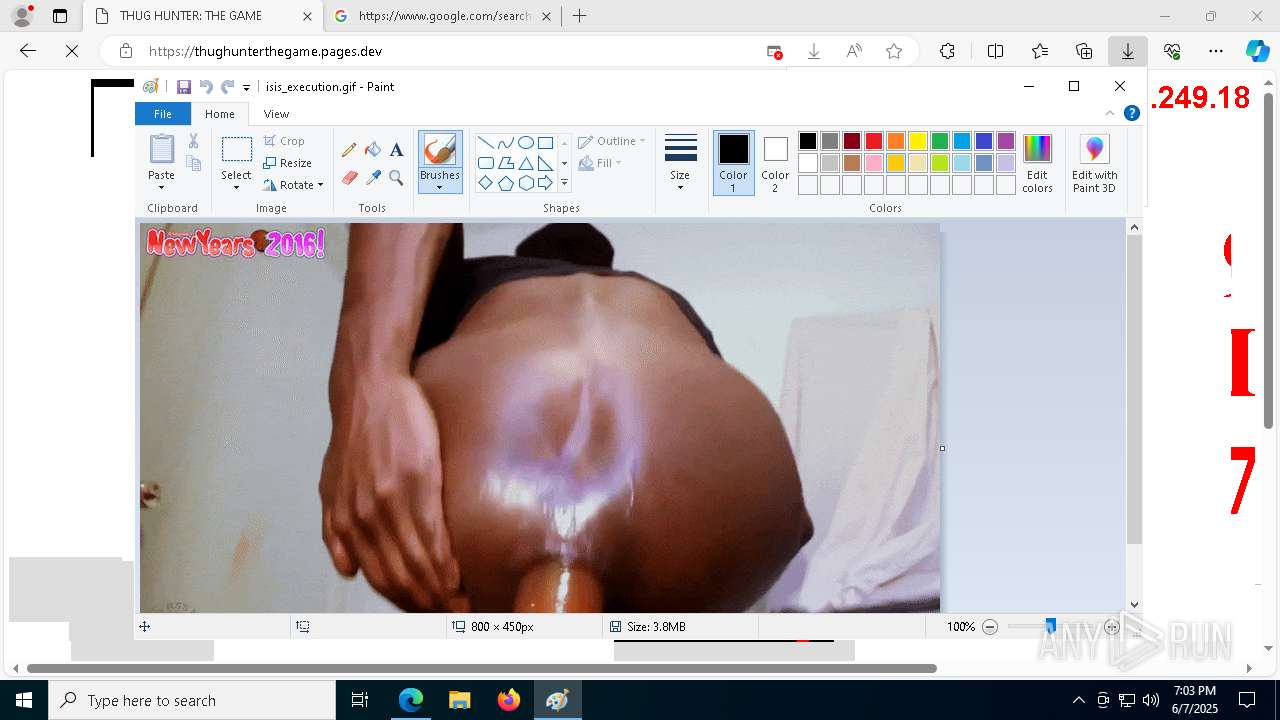Select Color 1 foreground button

(733, 163)
